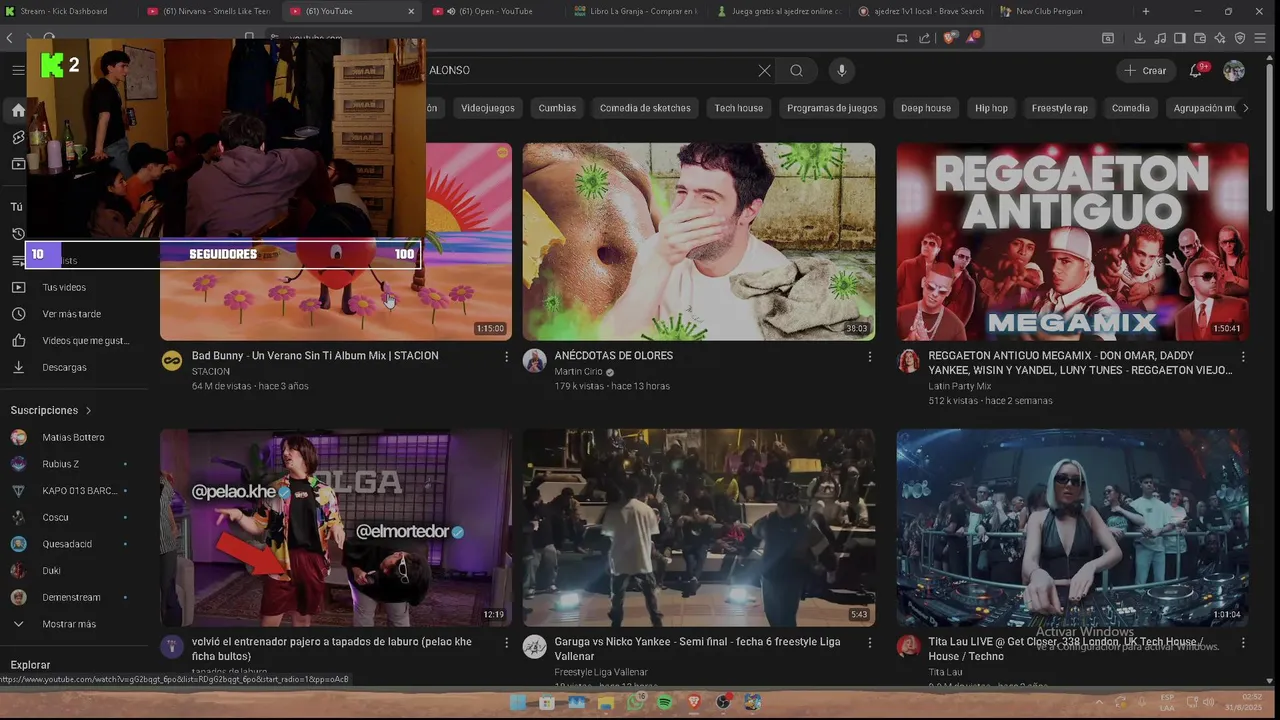1280x720 pixels.
Task: Open more options for Tita Lau LIVE video
Action: coord(1243,643)
